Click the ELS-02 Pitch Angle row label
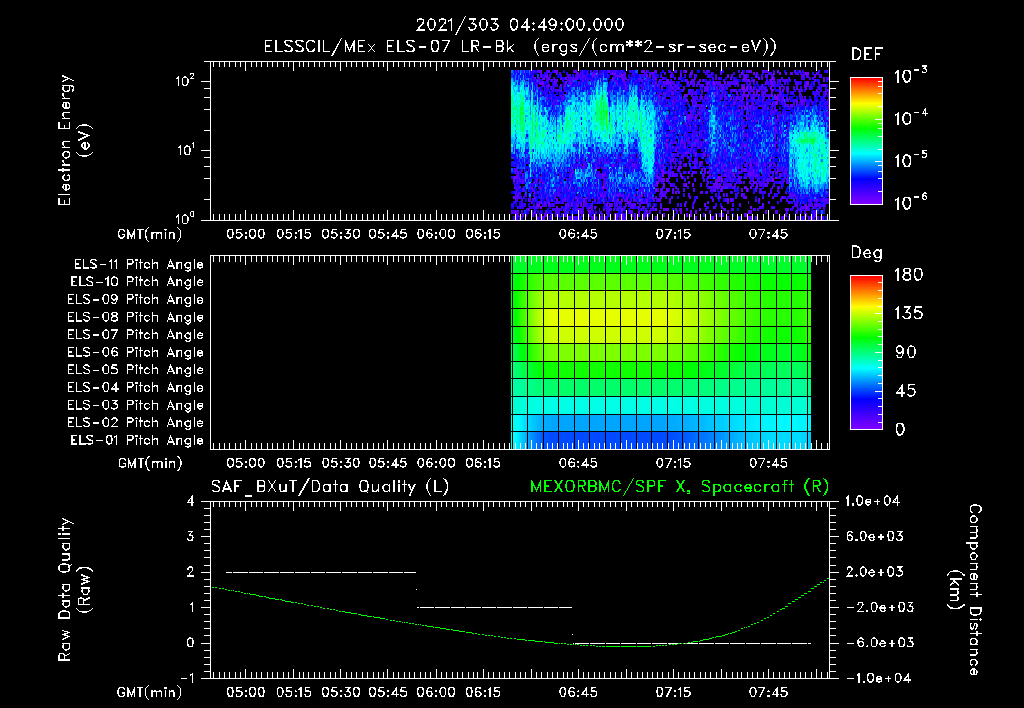Image resolution: width=1024 pixels, height=708 pixels. (135, 423)
